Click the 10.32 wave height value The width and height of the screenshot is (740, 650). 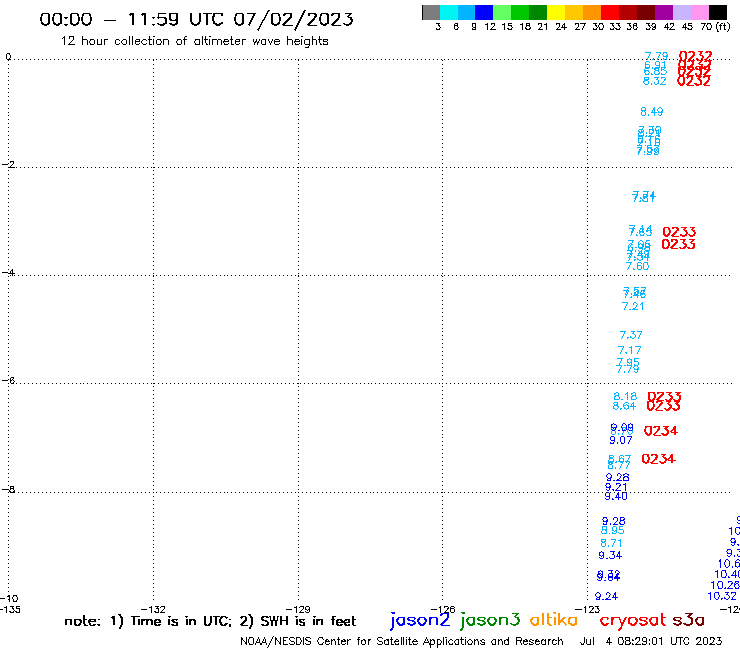click(x=722, y=597)
